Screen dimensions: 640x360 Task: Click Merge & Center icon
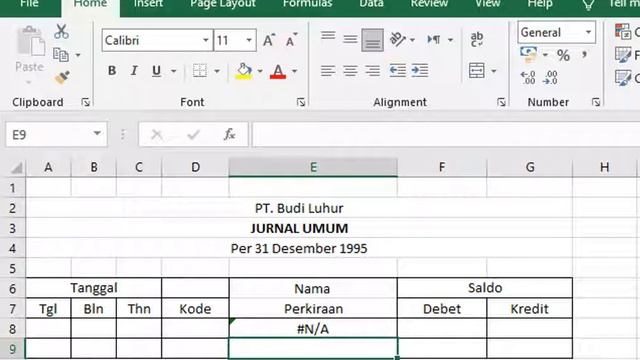476,71
